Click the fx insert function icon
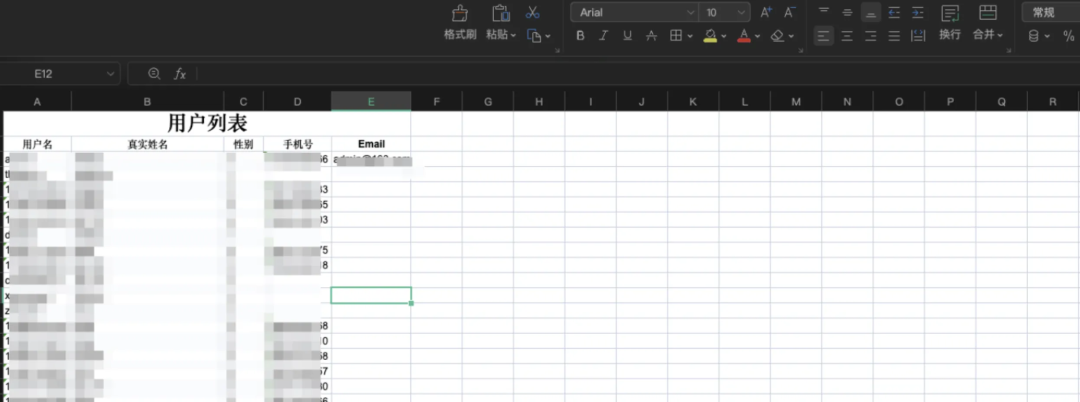The image size is (1080, 402). [x=180, y=74]
